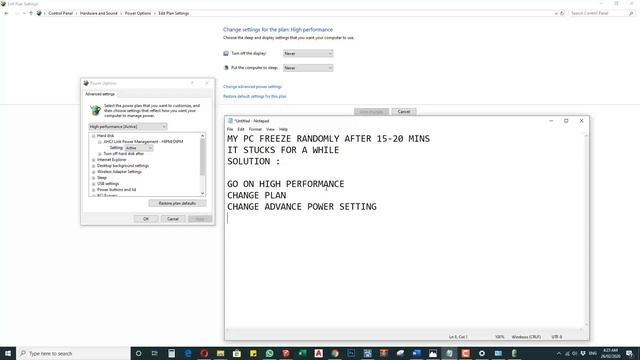Collapse AHCI Link Power Management node
640x360 pixels.
coord(100,142)
